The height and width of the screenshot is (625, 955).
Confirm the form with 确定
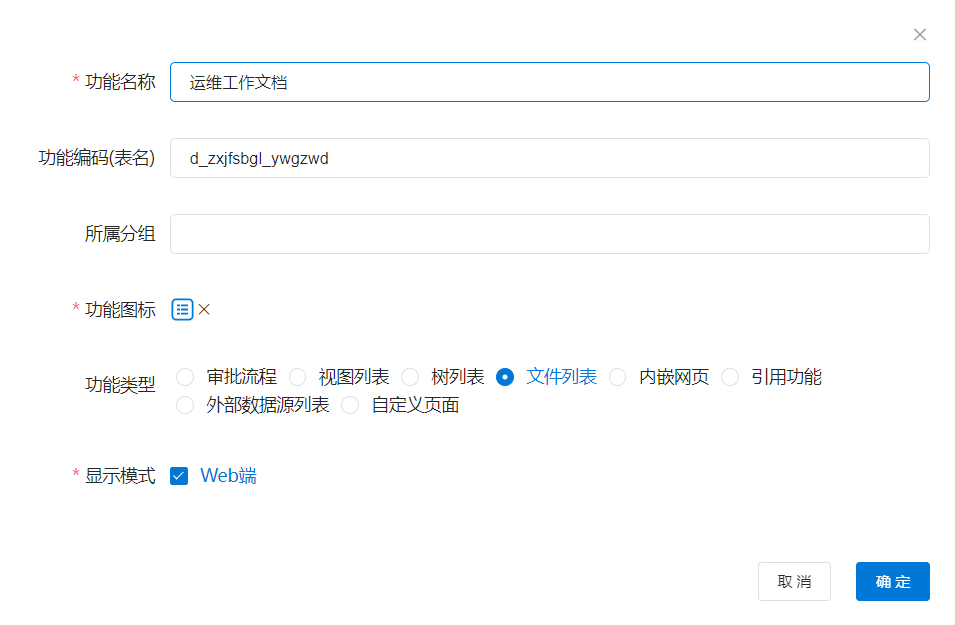(x=892, y=581)
